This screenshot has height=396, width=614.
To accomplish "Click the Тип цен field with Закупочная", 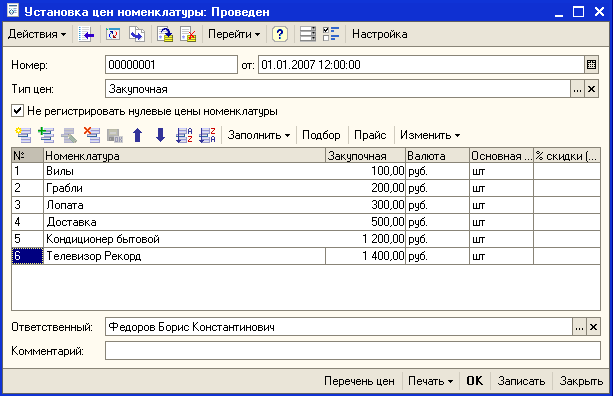I will pos(338,89).
